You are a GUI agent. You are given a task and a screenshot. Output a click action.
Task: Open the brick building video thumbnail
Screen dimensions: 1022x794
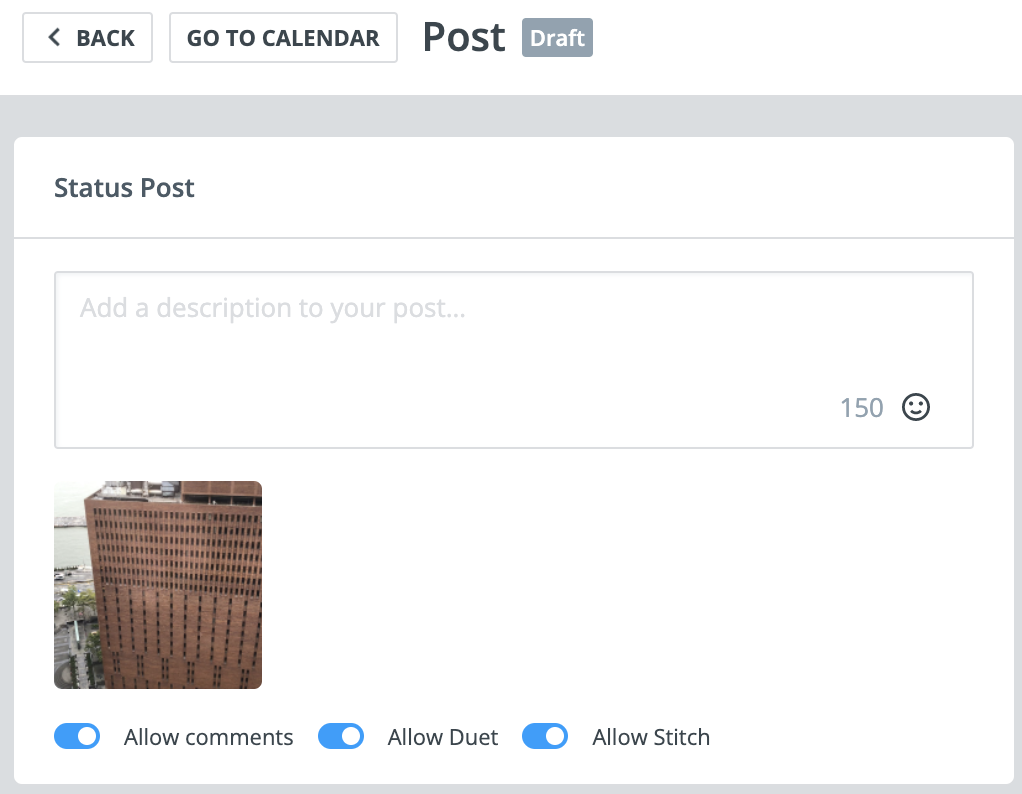(158, 585)
